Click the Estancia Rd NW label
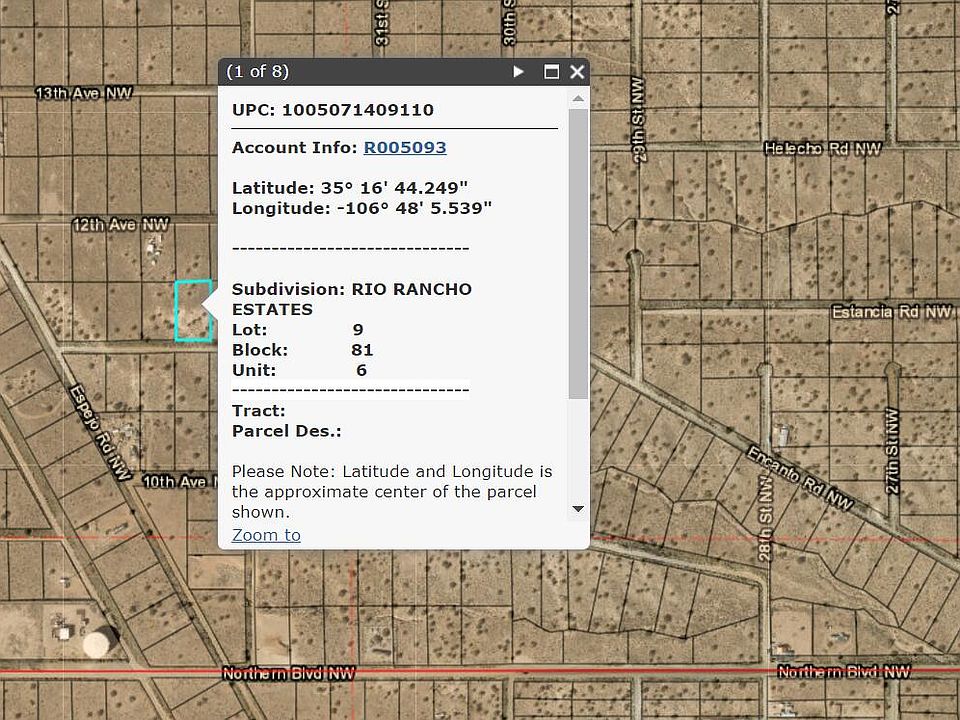Image resolution: width=960 pixels, height=720 pixels. coord(891,312)
